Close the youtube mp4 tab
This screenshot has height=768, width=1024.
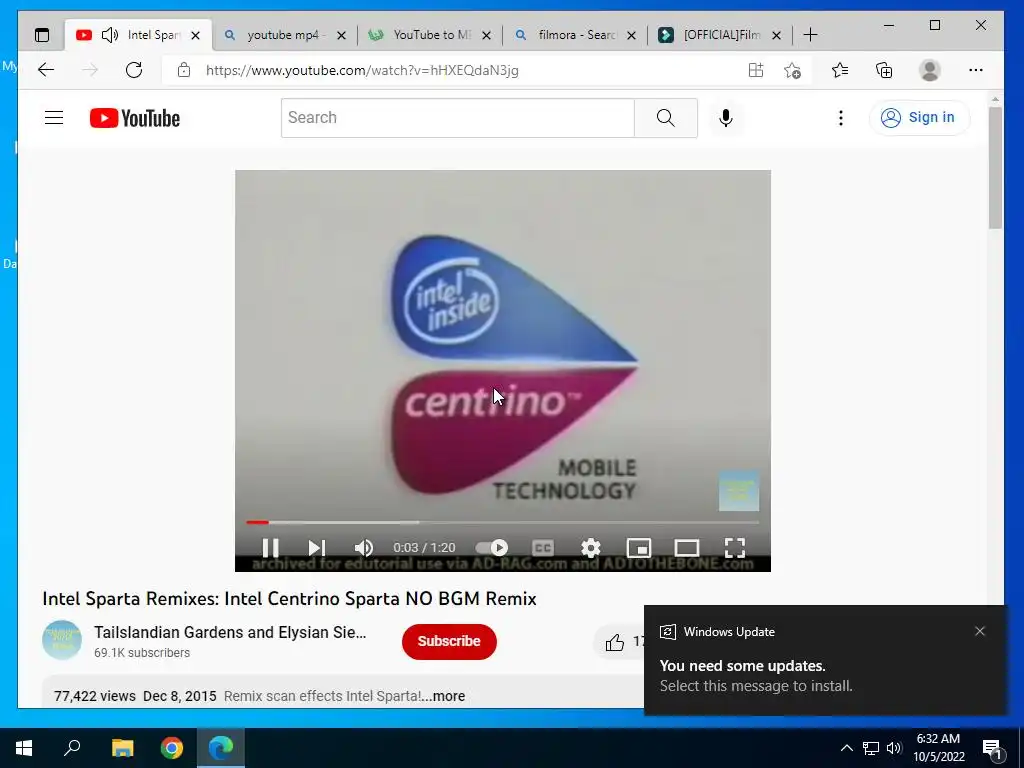[341, 35]
